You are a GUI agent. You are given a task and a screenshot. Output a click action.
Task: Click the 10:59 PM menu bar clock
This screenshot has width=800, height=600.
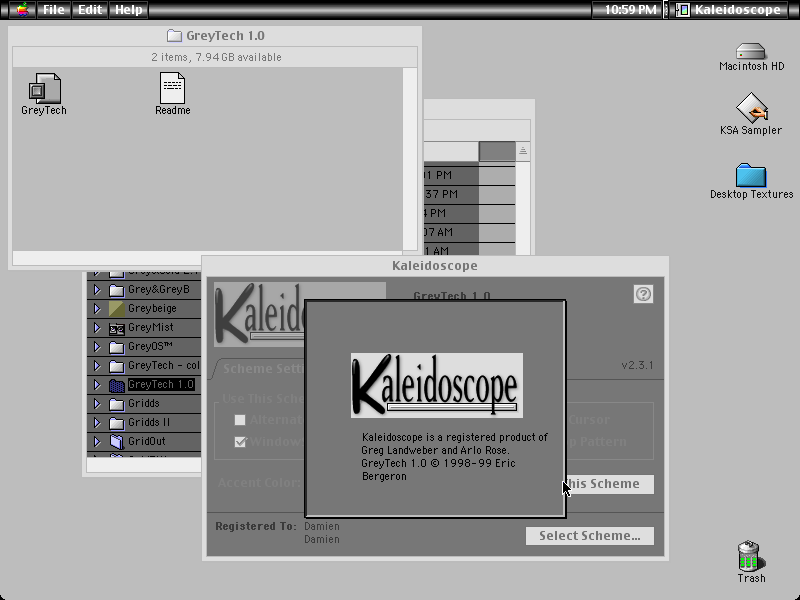coord(630,10)
